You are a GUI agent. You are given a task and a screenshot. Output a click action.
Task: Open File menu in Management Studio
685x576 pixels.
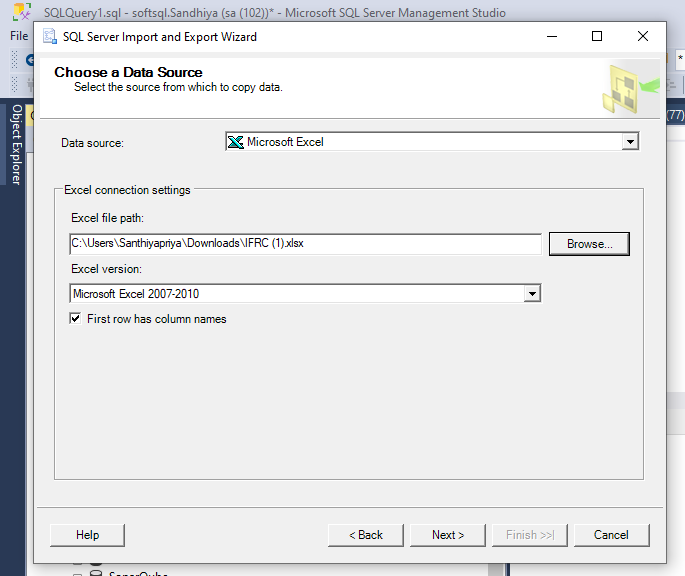19,36
